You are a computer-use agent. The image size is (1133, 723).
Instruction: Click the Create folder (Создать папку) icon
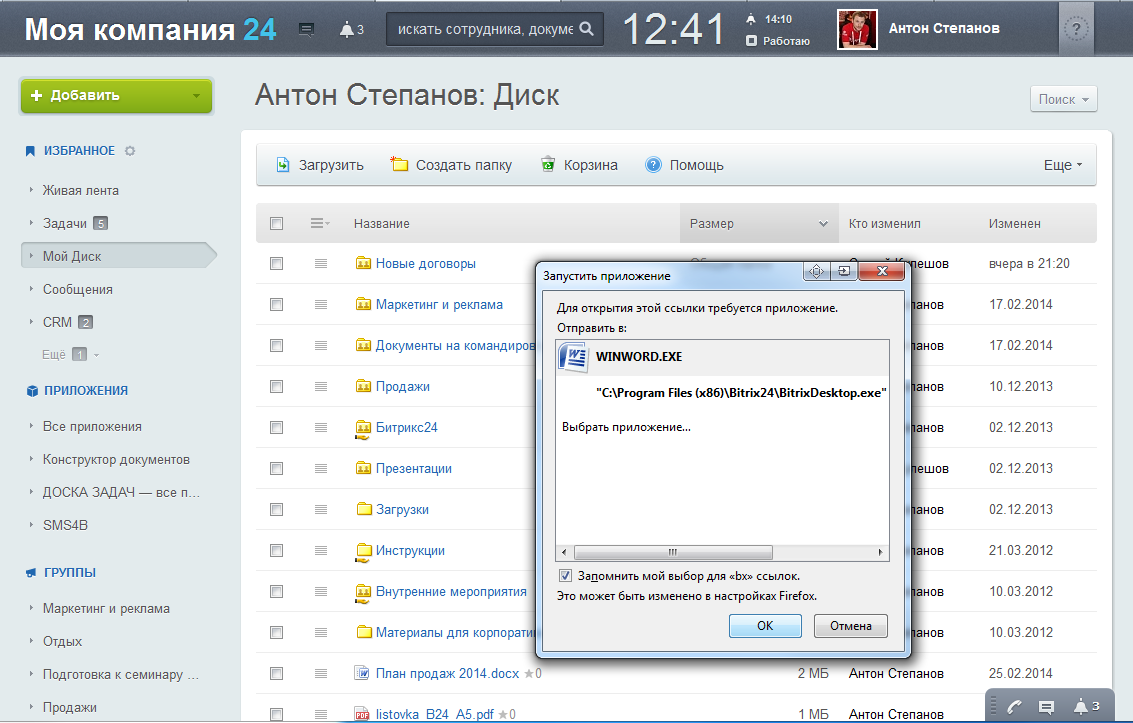pos(399,164)
